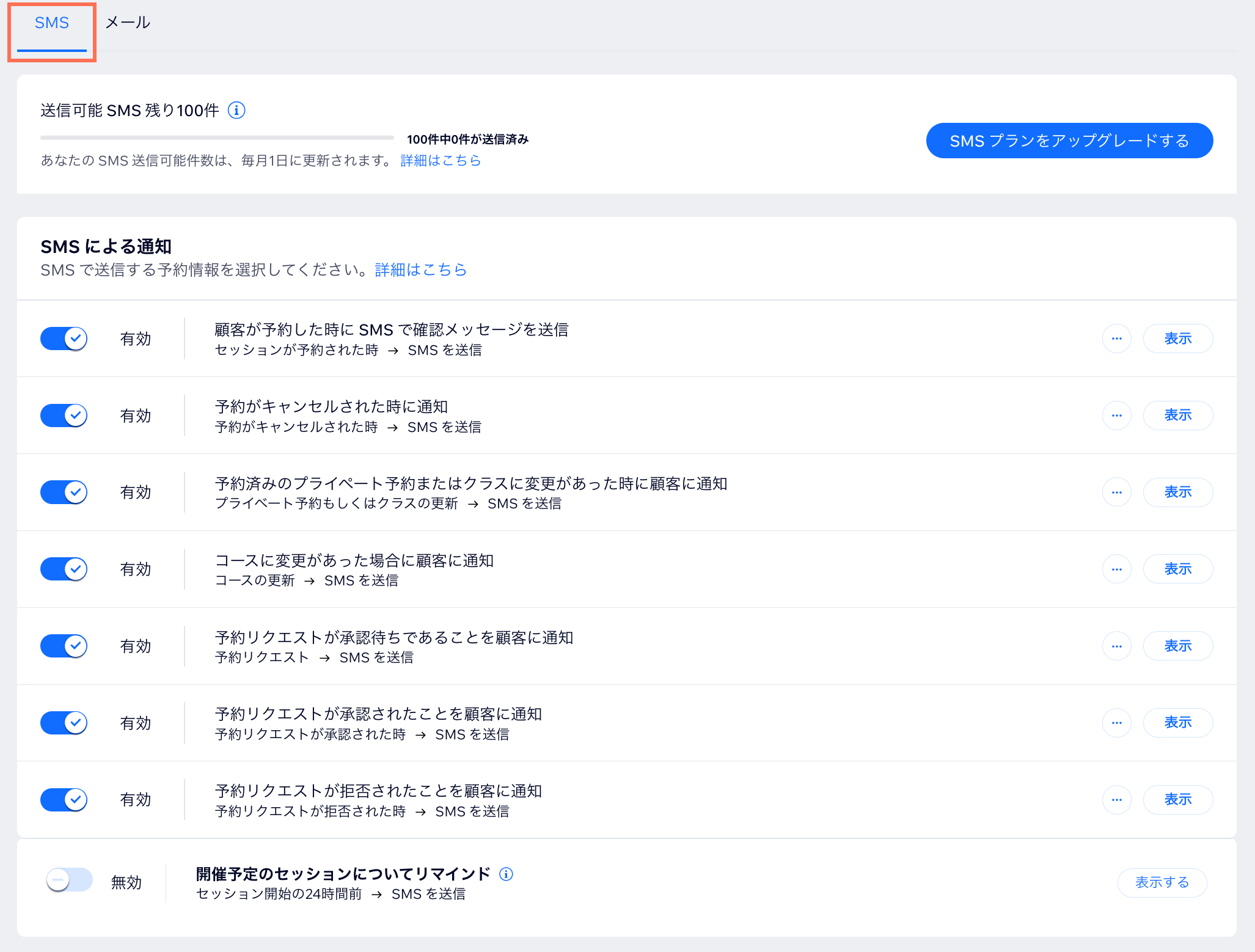Turn off the 予約リクエストが拒否された notification toggle

pos(63,799)
